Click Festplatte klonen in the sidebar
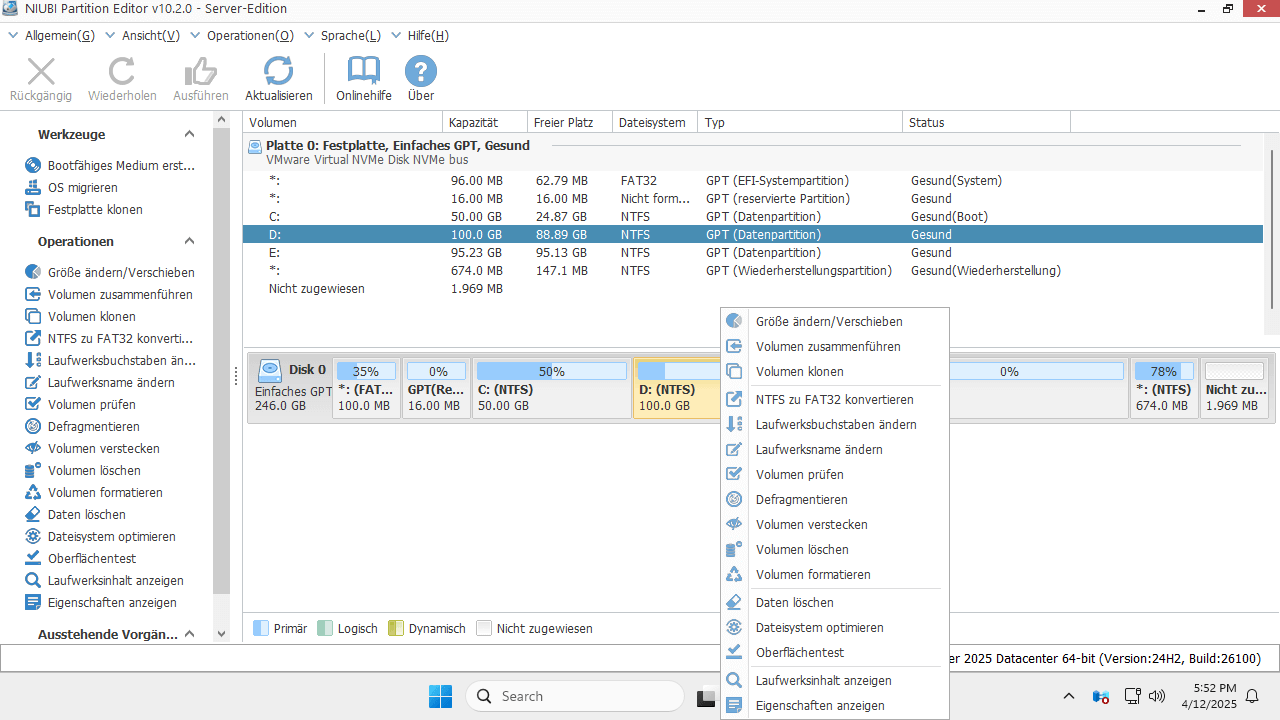The height and width of the screenshot is (720, 1280). click(x=95, y=209)
